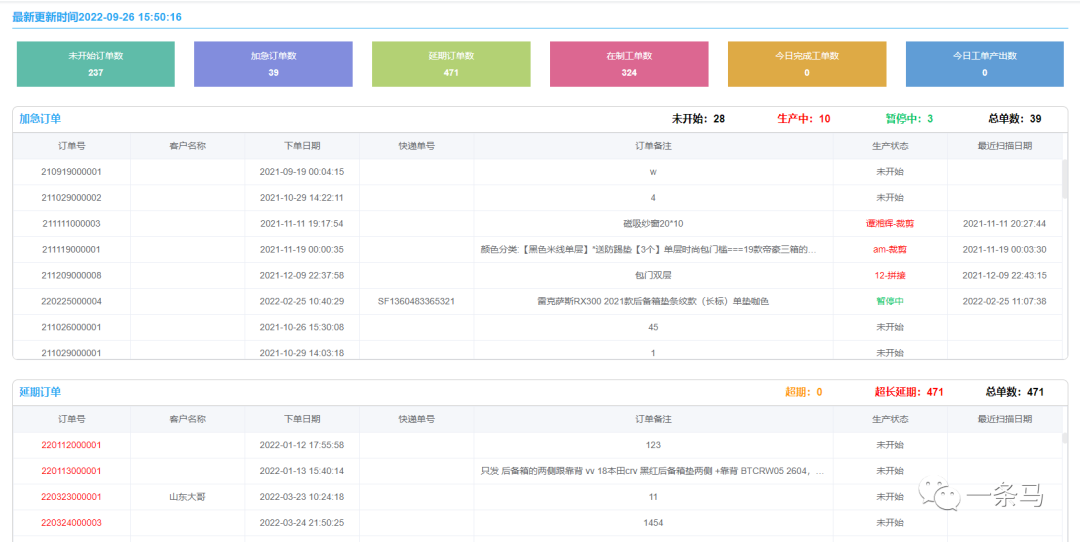Open the 延期订单数 471 summary card
The width and height of the screenshot is (1080, 542).
tap(451, 64)
